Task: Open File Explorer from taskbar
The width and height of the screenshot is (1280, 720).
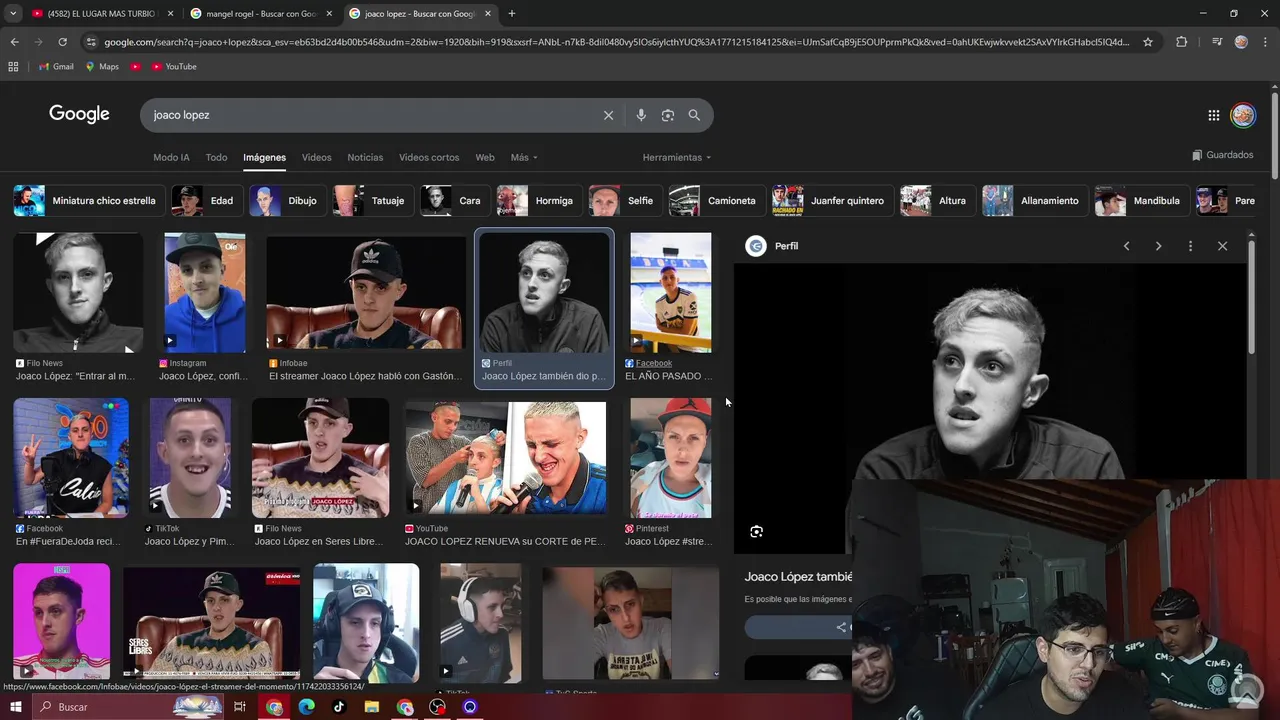Action: (371, 707)
